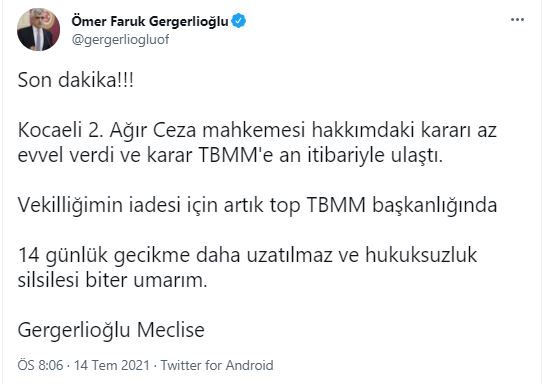Open Ömer Faruk Gergerlioğlu's profile photo

pyautogui.click(x=38, y=29)
